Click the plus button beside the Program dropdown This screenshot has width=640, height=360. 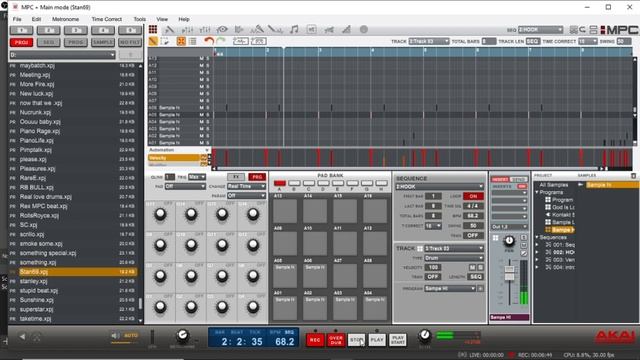click(480, 288)
